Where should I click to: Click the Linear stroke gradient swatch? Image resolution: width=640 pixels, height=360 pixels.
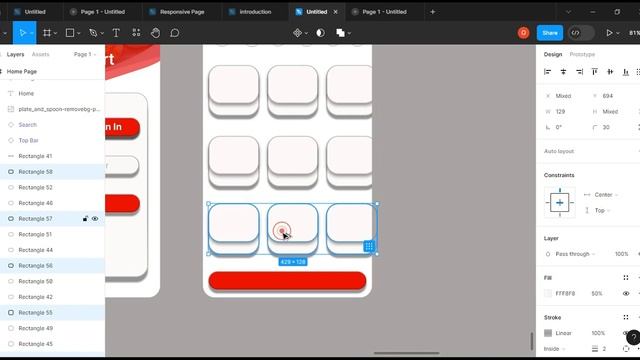pos(548,333)
